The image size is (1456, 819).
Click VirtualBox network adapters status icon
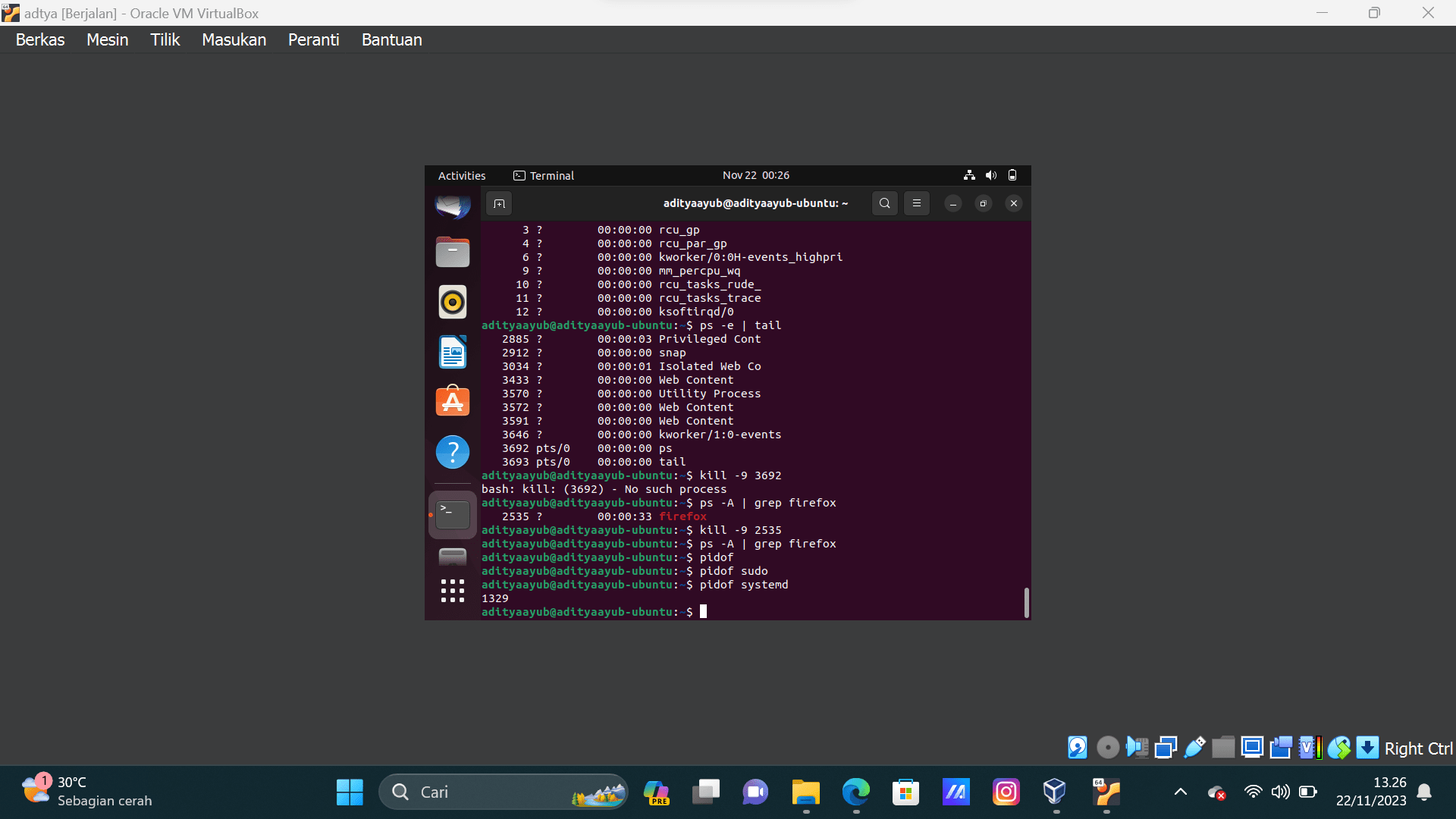click(x=1166, y=748)
